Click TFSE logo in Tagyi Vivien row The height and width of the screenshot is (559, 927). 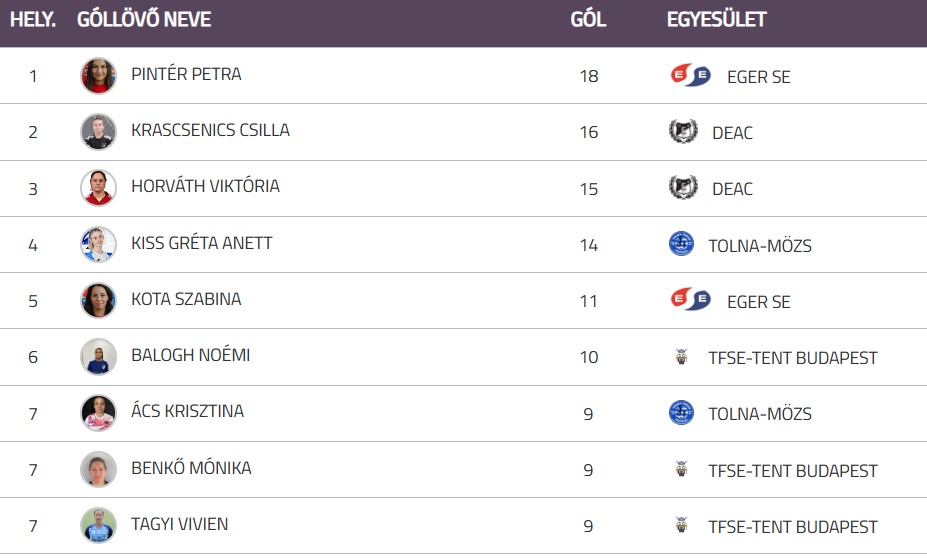(x=681, y=526)
